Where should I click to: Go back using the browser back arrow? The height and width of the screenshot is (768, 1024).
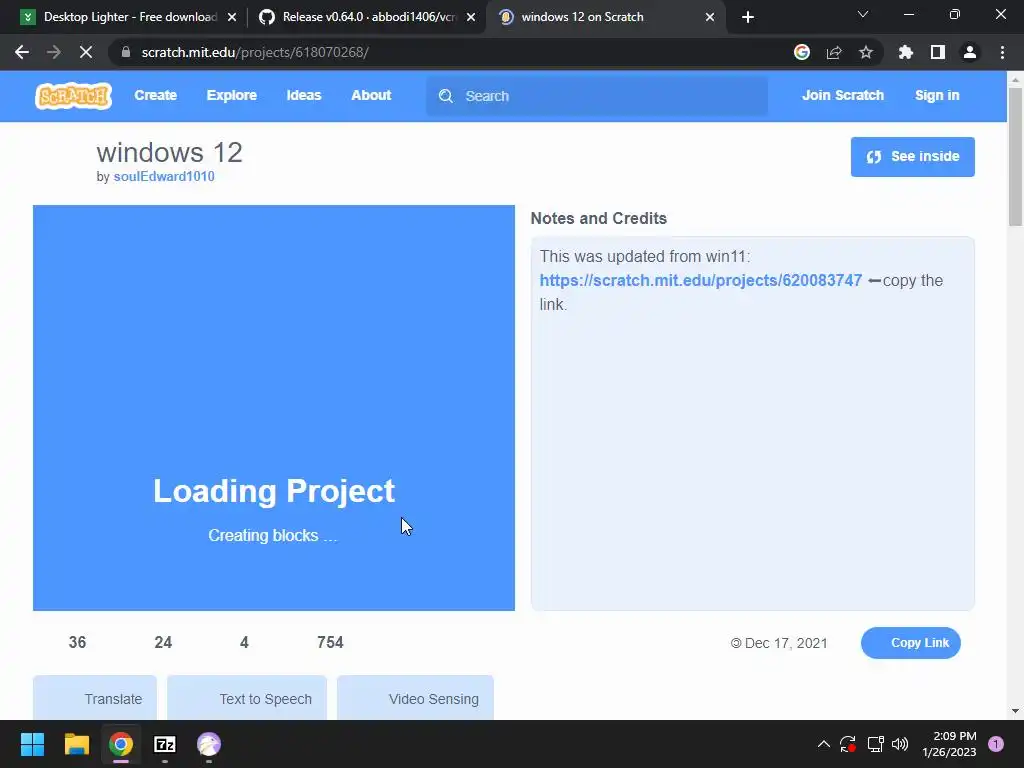coord(22,52)
